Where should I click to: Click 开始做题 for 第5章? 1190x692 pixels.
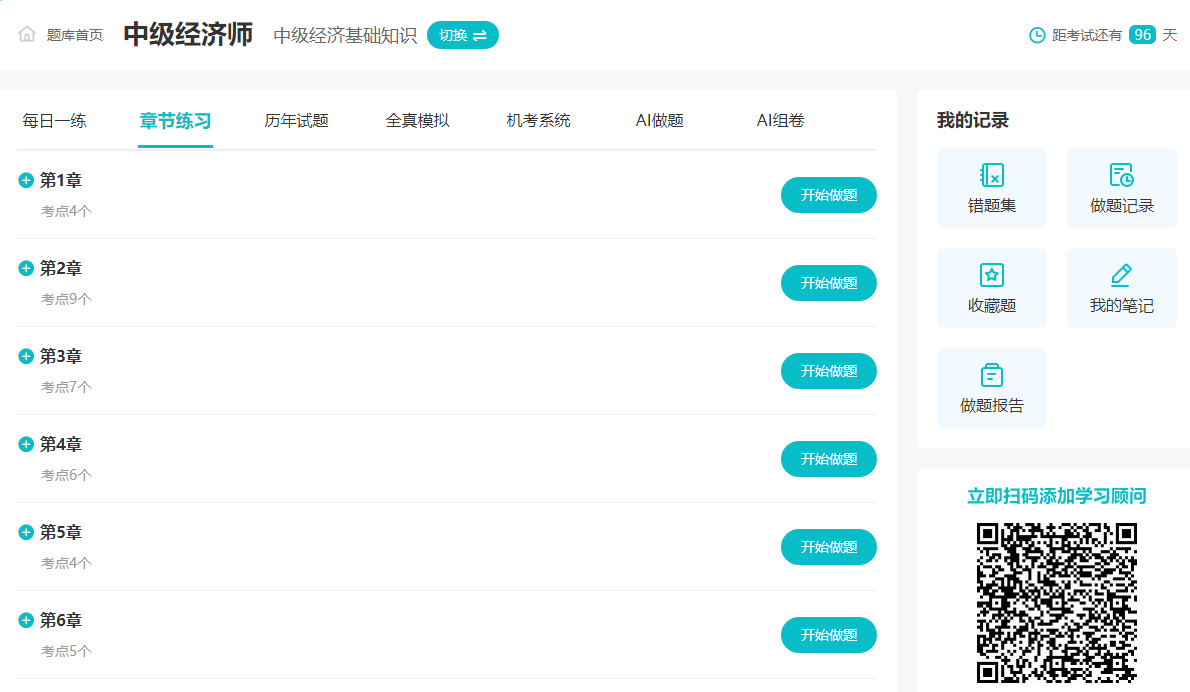[828, 547]
